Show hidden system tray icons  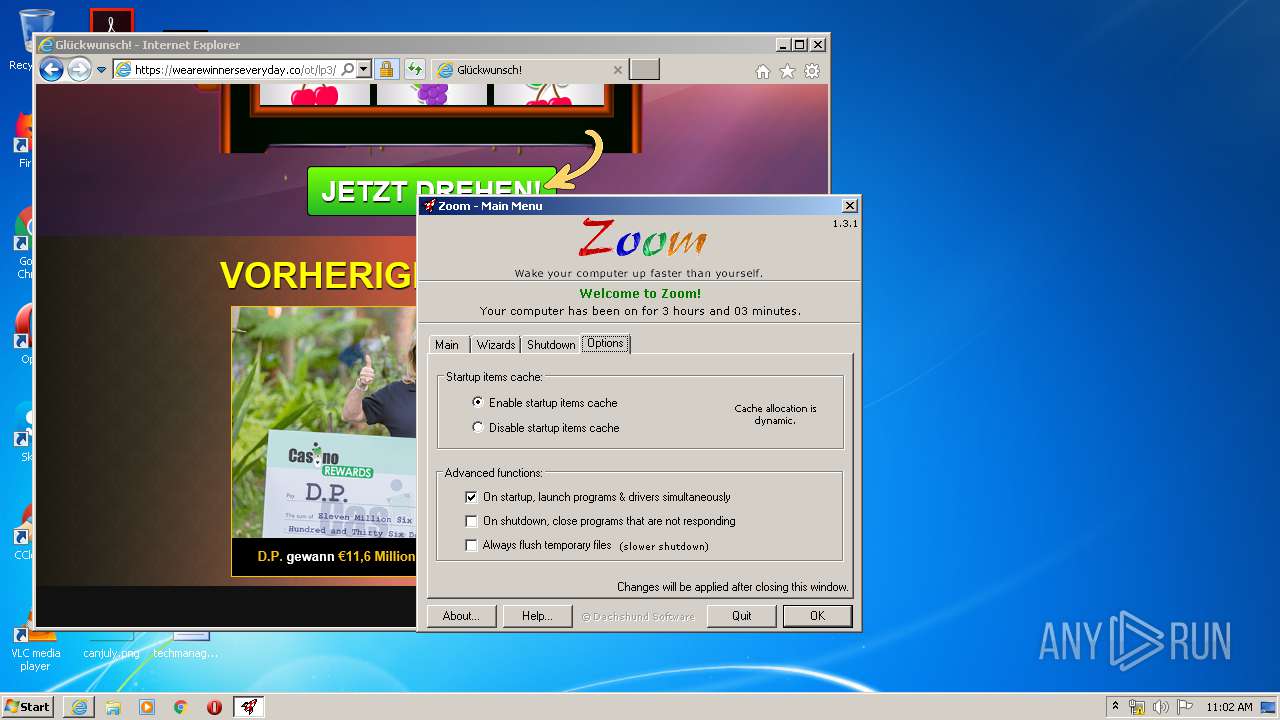1115,706
